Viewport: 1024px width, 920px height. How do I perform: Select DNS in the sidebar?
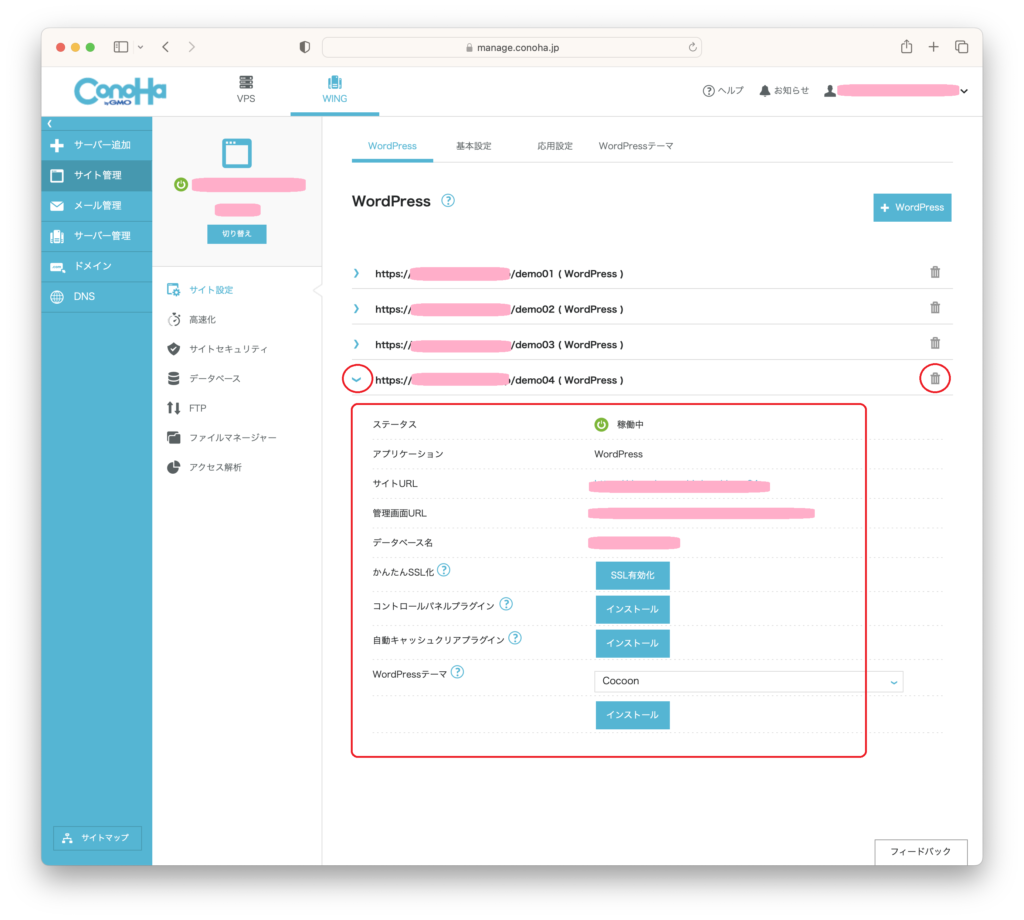(x=97, y=296)
